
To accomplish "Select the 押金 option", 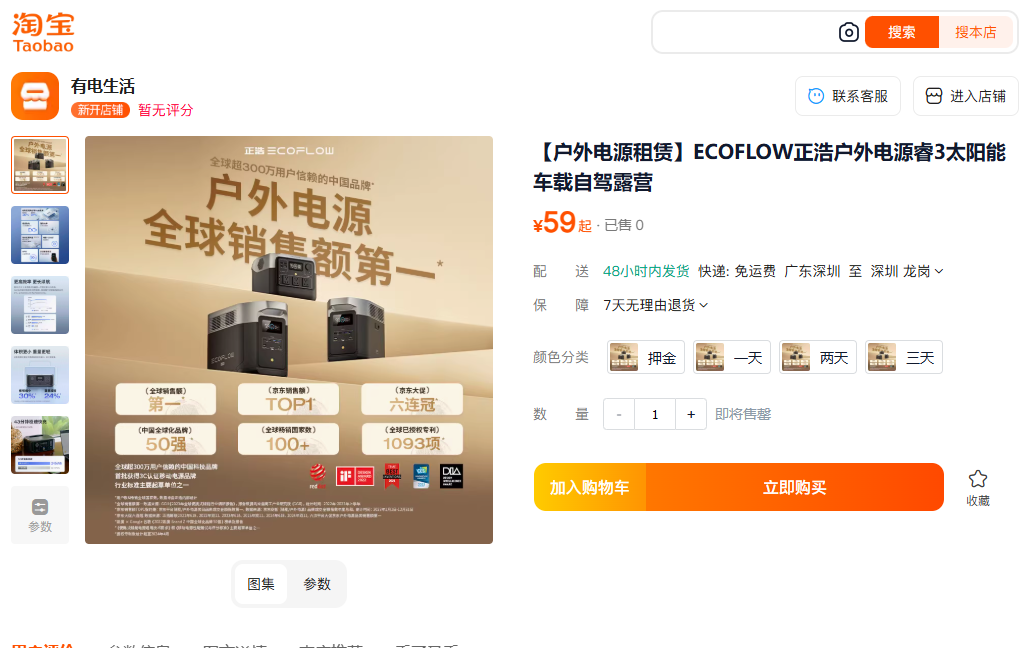I will pos(646,357).
